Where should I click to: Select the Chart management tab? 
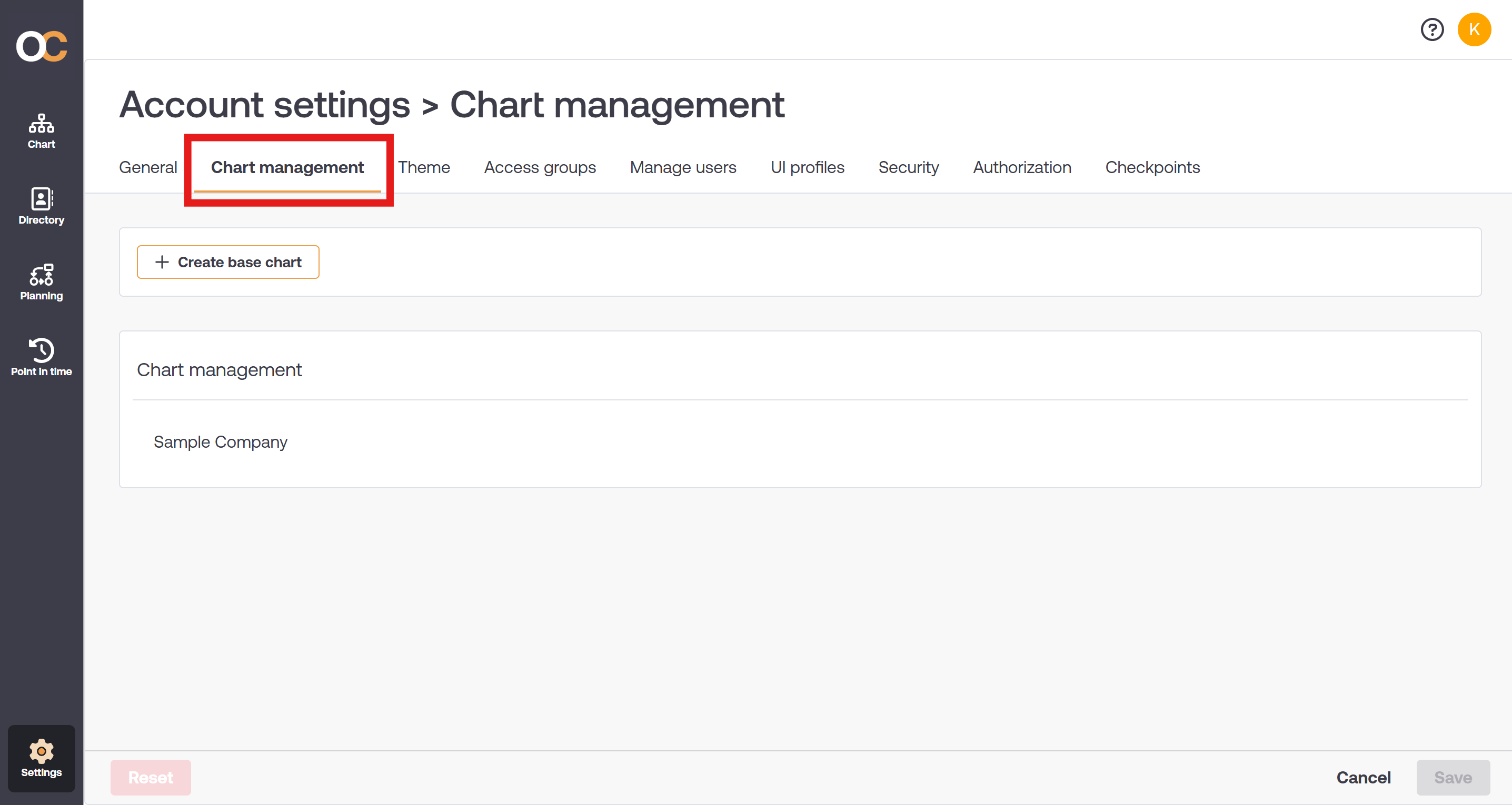coord(287,168)
